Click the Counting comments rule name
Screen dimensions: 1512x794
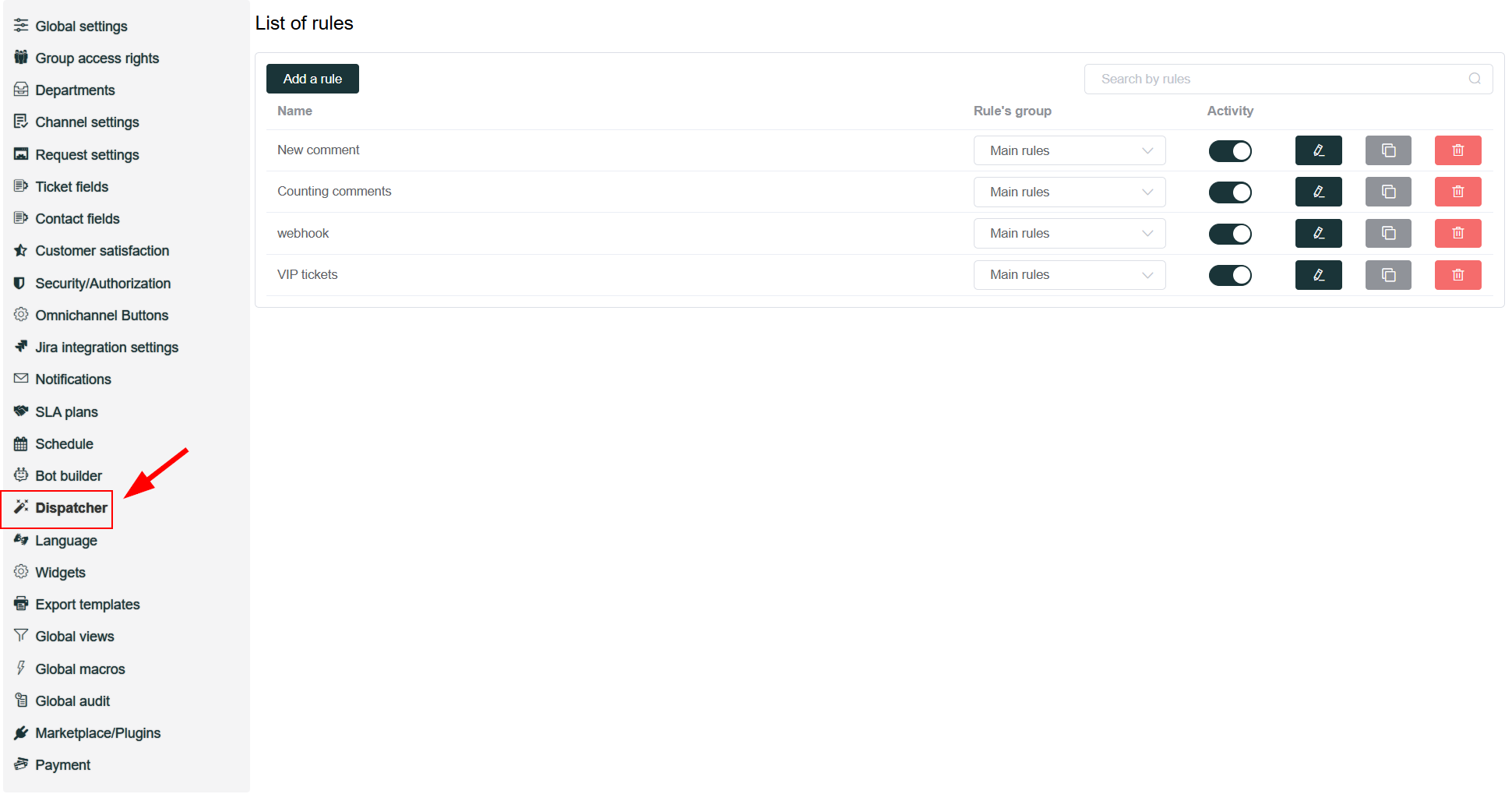click(x=334, y=191)
